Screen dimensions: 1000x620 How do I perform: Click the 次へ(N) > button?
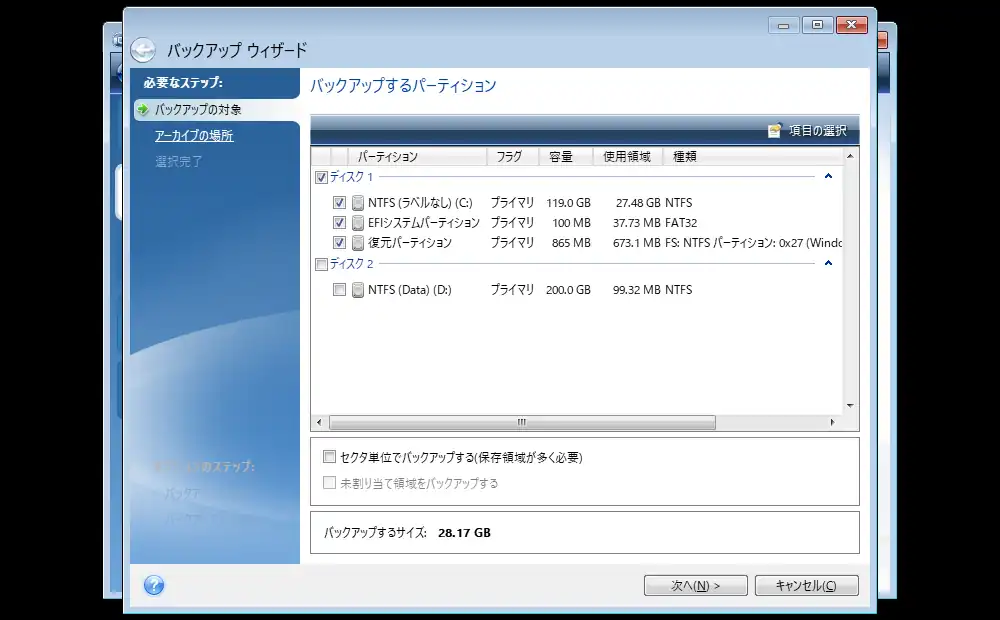[x=695, y=585]
